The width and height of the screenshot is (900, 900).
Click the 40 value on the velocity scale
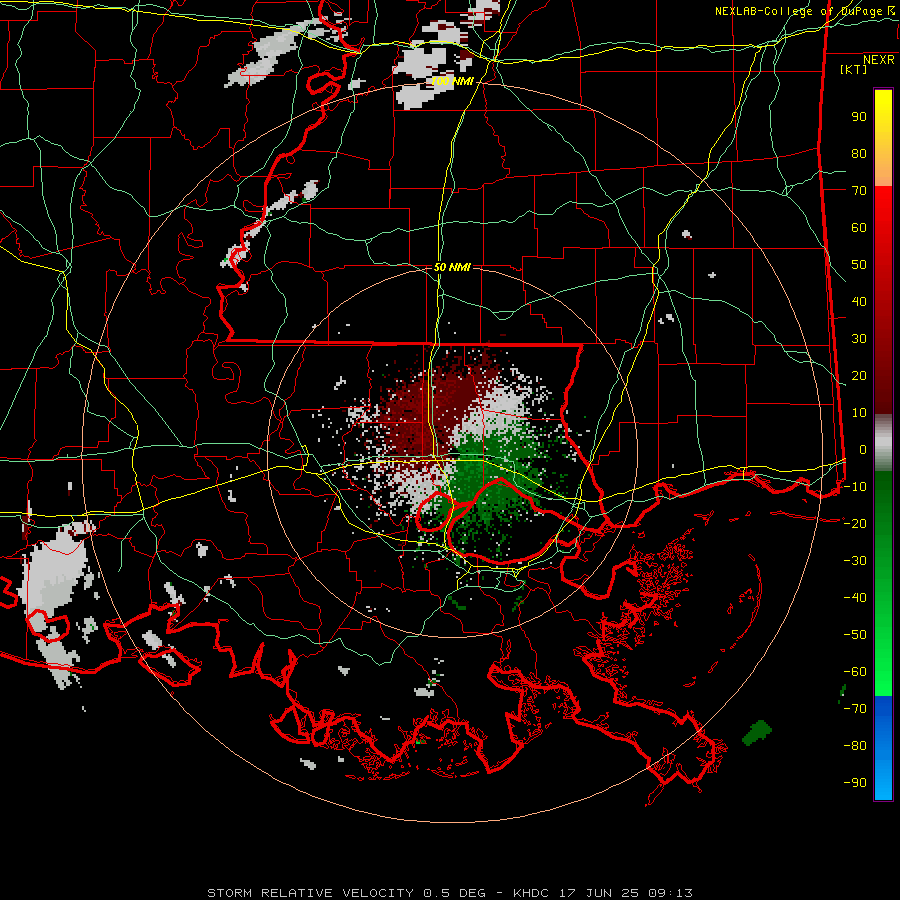859,302
